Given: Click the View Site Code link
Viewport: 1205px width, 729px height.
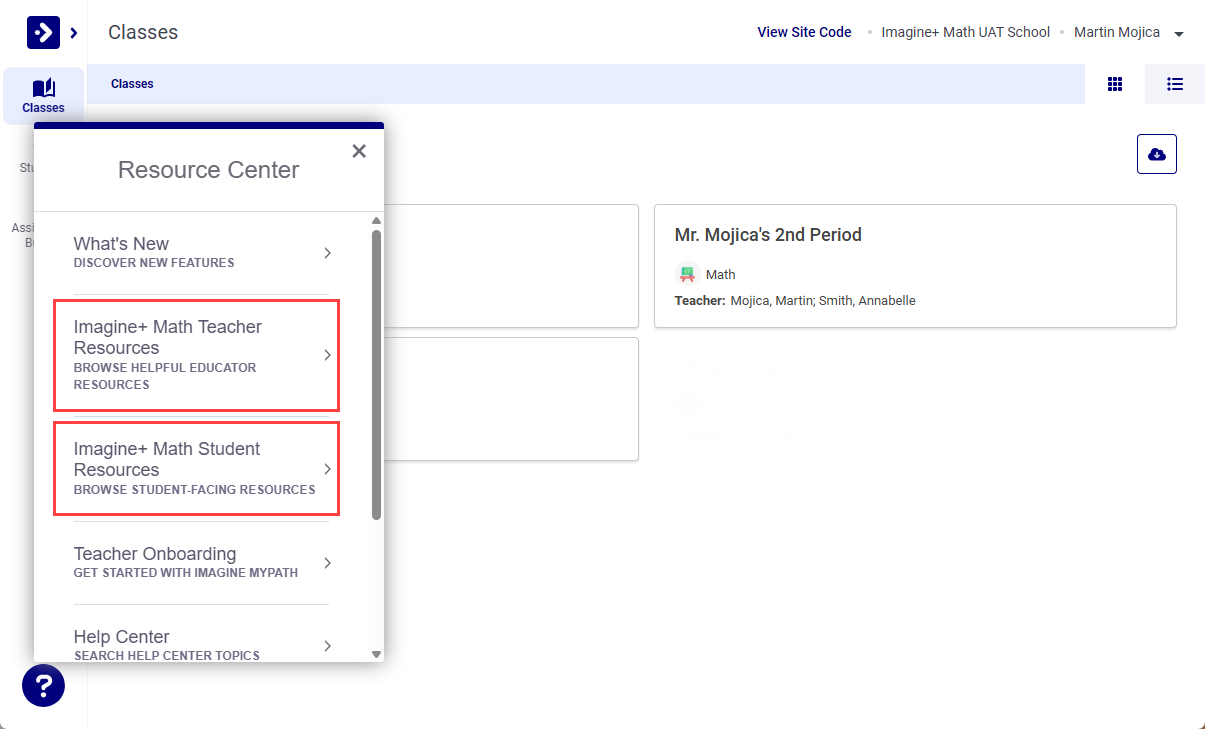Looking at the screenshot, I should tap(804, 32).
